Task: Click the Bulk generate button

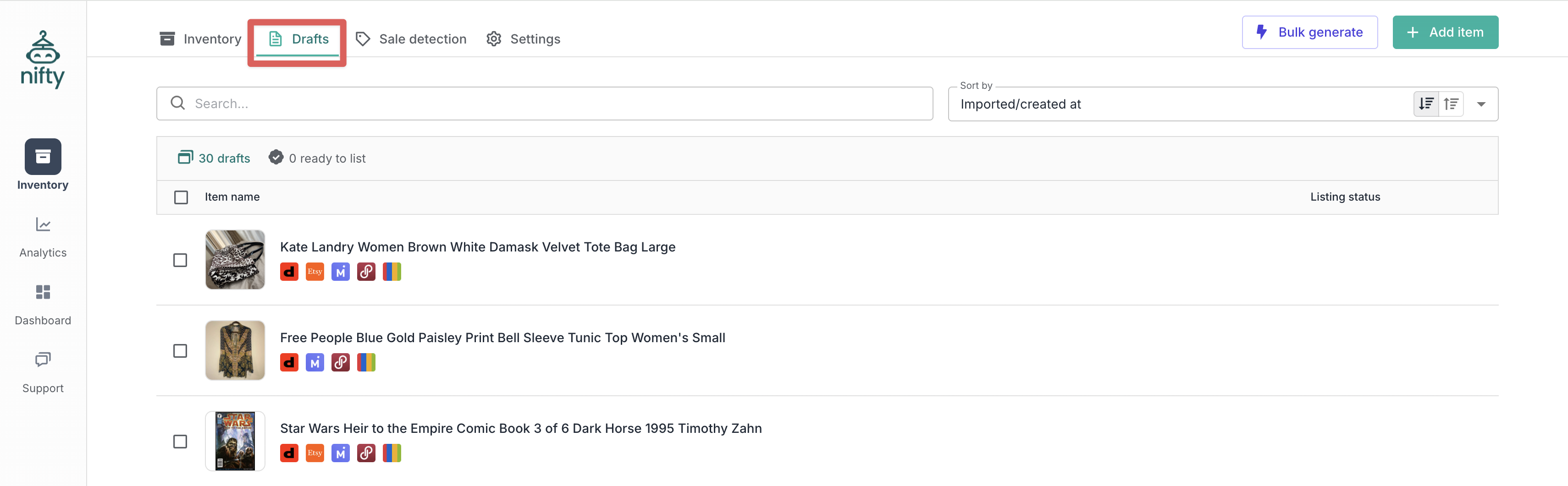Action: tap(1309, 32)
